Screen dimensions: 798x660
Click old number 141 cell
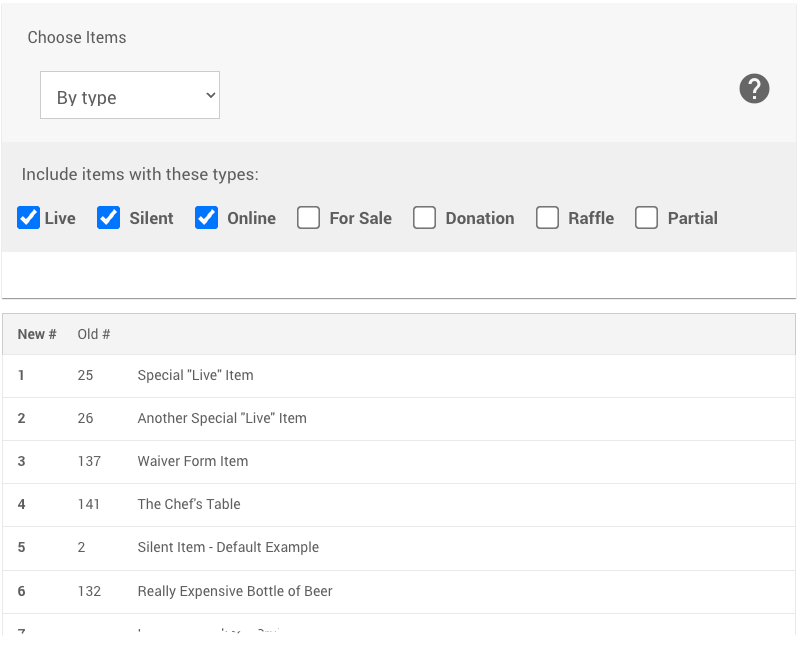click(89, 505)
